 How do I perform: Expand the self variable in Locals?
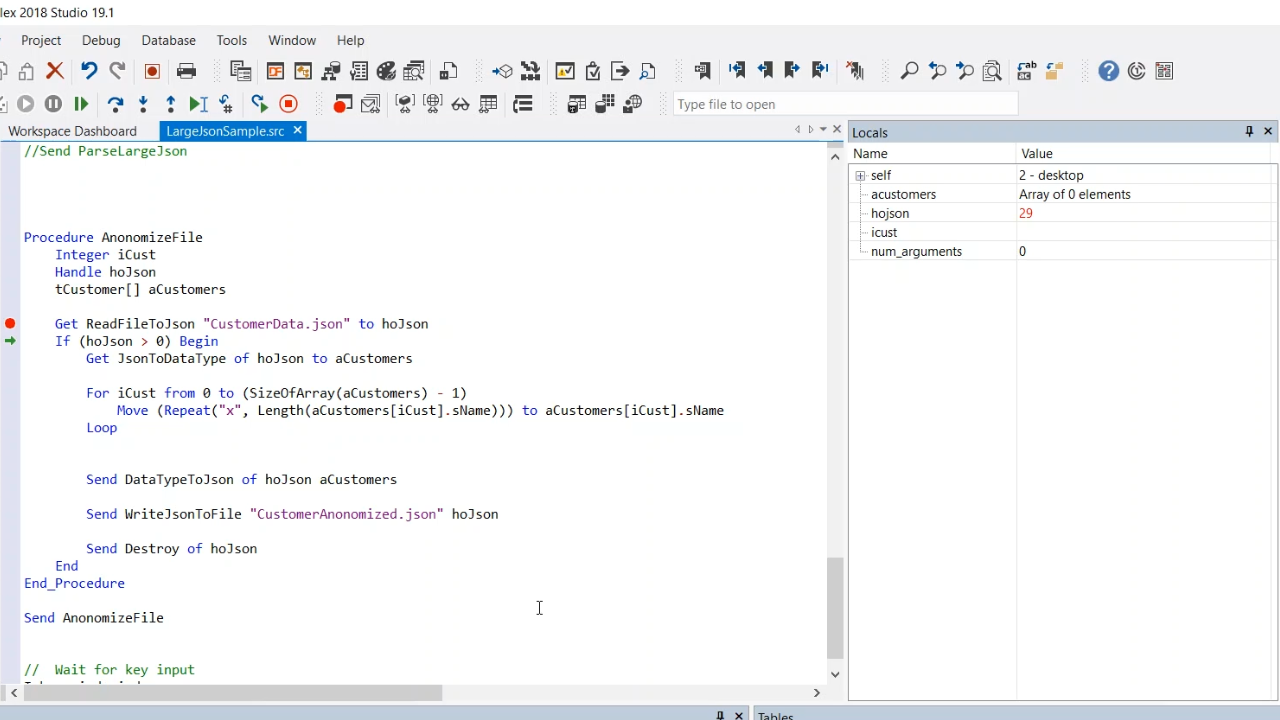pos(860,176)
